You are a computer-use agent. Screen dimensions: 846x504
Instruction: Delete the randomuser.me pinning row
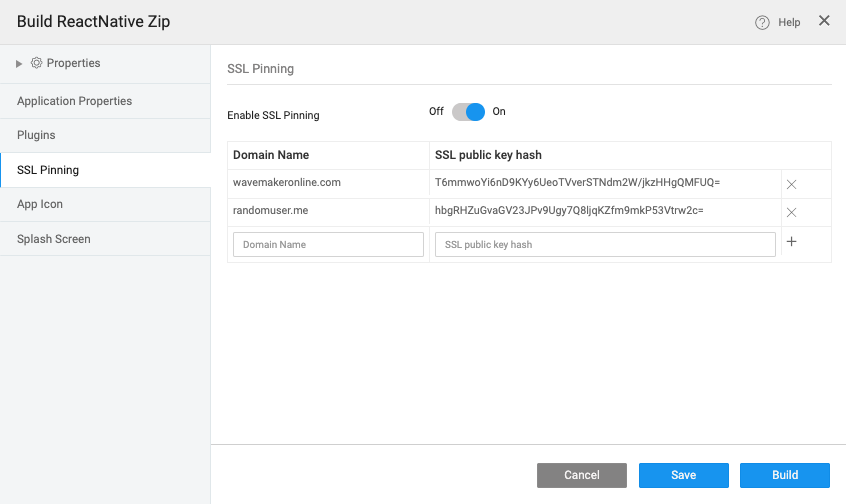tap(791, 212)
